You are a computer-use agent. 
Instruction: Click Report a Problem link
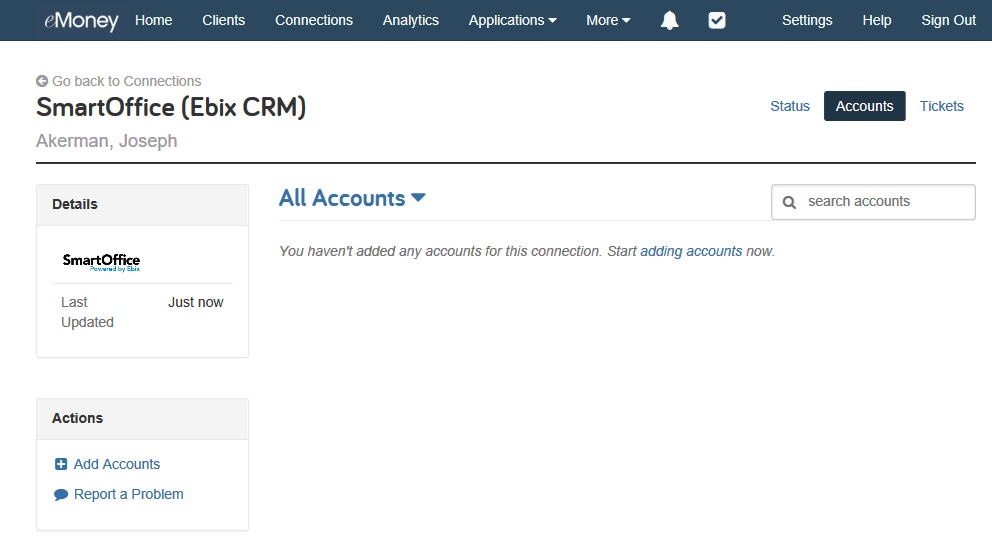tap(128, 495)
